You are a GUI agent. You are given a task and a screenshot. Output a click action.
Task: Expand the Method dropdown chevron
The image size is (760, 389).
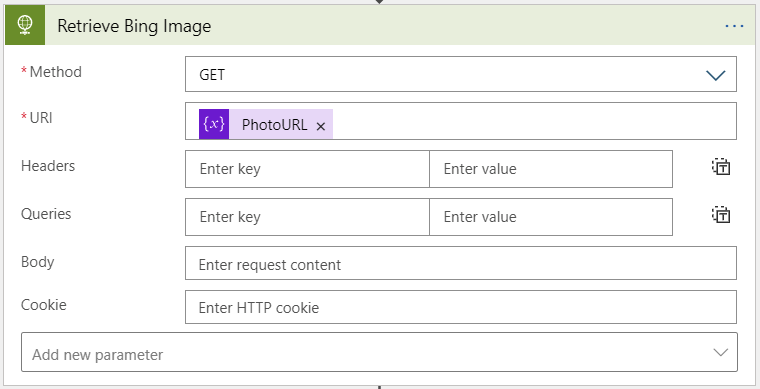click(715, 75)
